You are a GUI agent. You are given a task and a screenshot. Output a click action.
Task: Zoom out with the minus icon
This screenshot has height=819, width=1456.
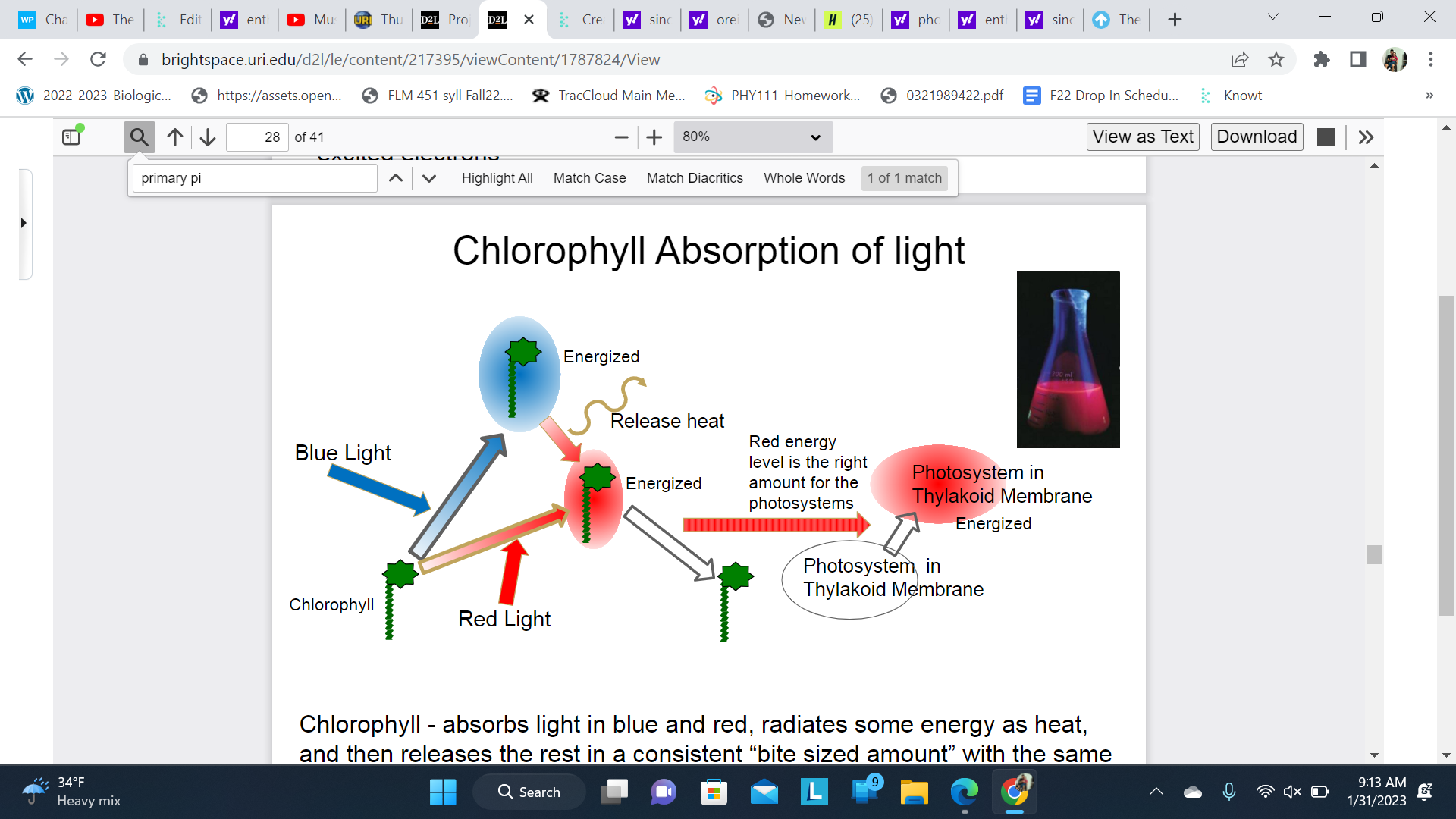tap(621, 137)
